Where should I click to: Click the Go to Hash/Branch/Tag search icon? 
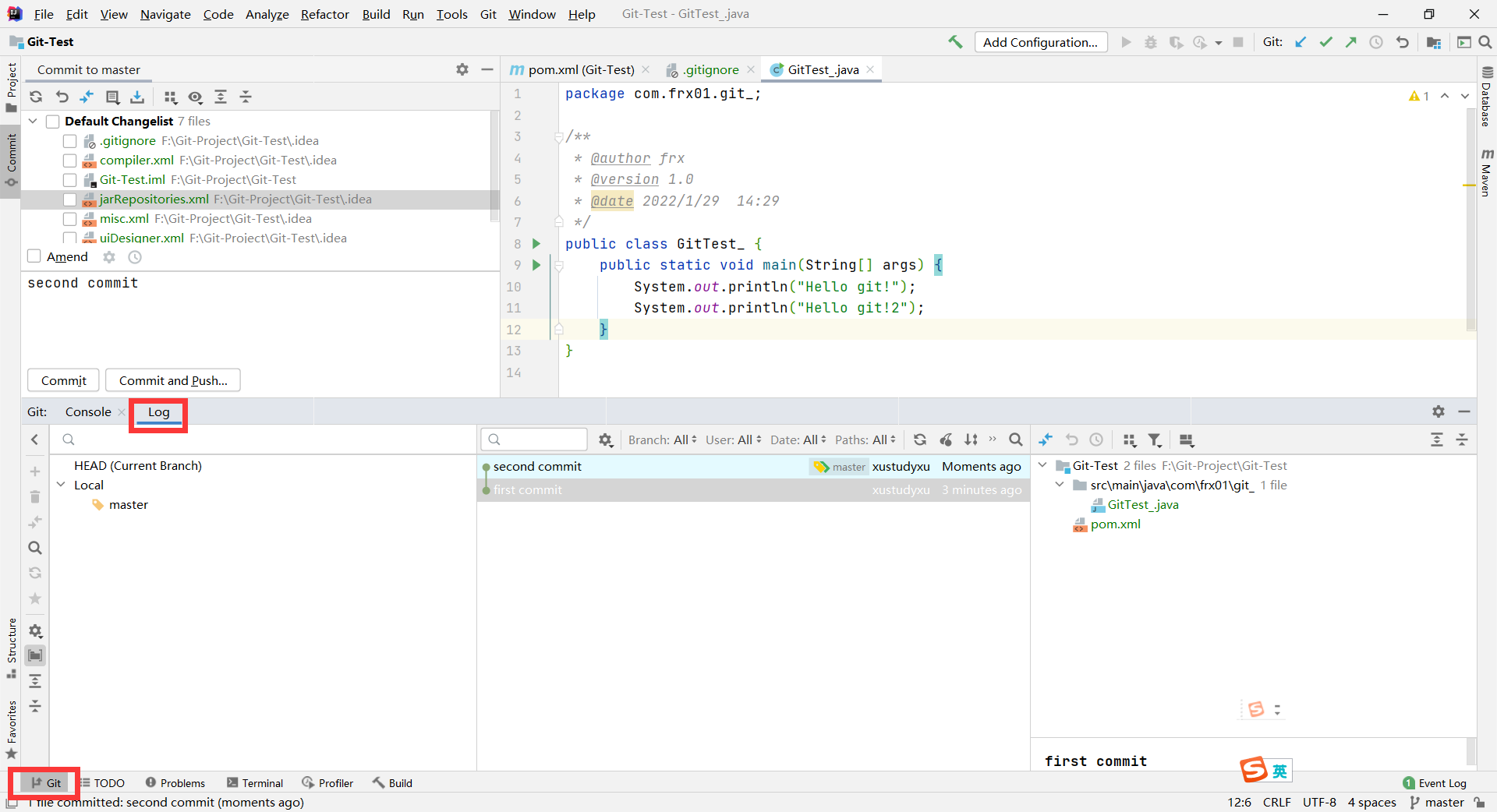click(x=1016, y=440)
